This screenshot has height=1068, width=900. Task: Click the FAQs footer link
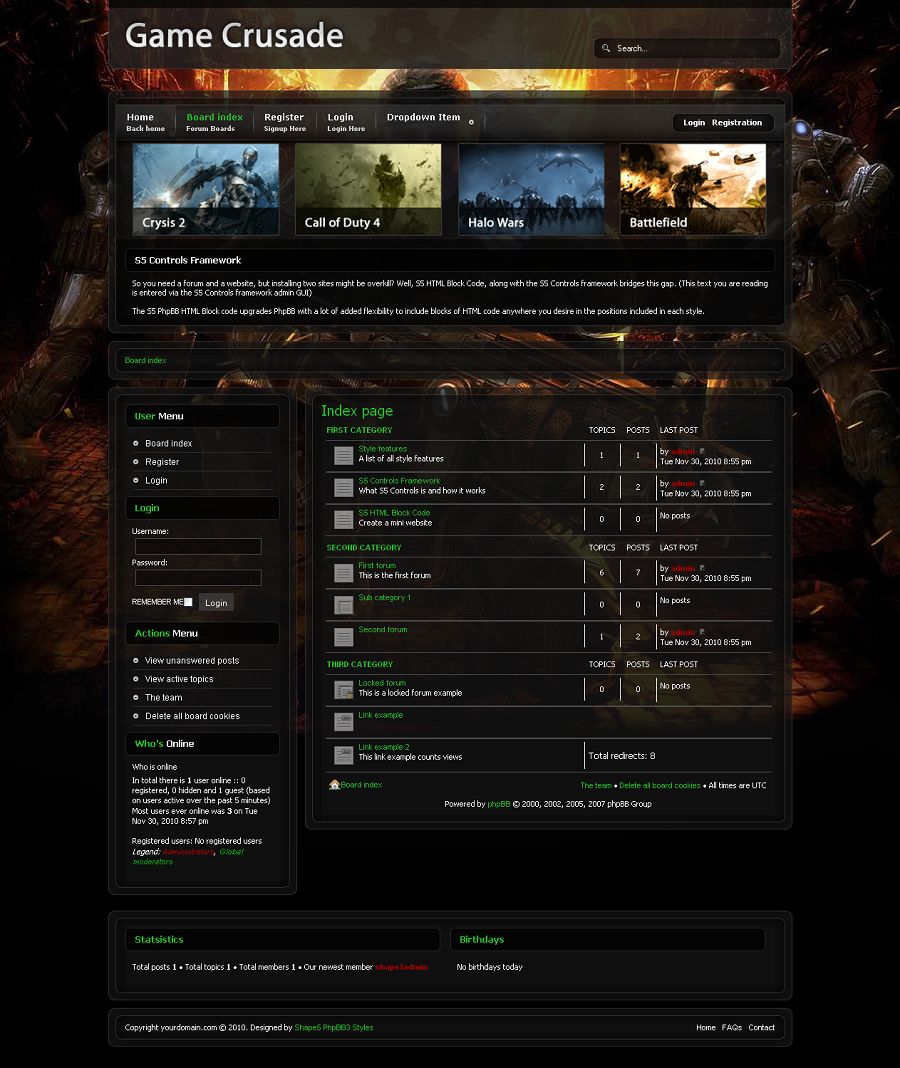click(732, 1028)
